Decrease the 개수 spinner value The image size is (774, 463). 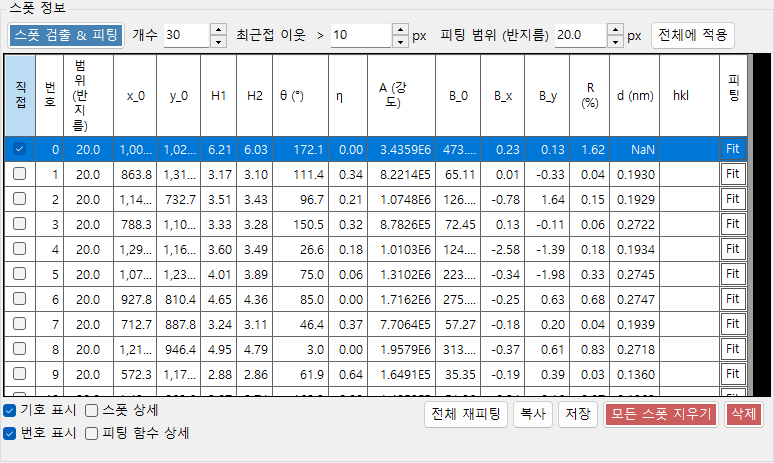pyautogui.click(x=218, y=41)
